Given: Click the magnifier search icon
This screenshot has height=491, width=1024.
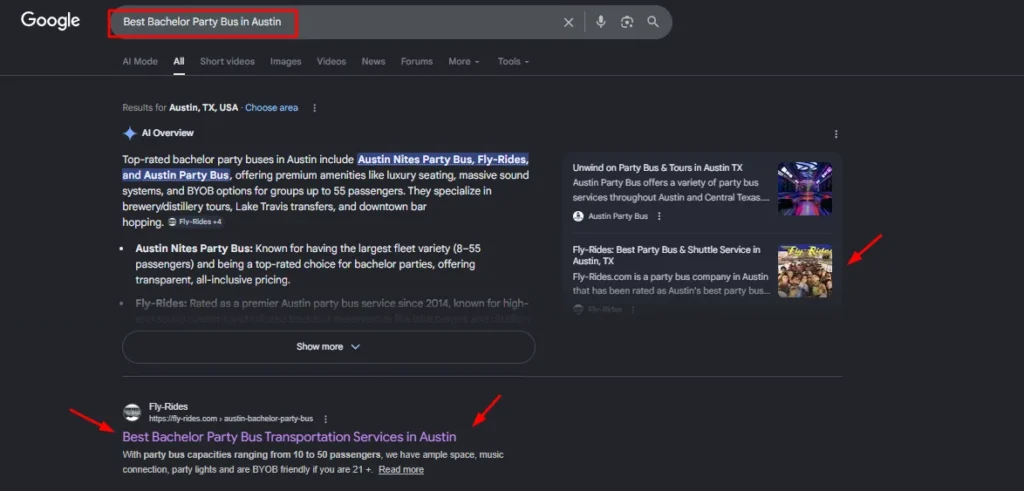Looking at the screenshot, I should click(x=653, y=22).
